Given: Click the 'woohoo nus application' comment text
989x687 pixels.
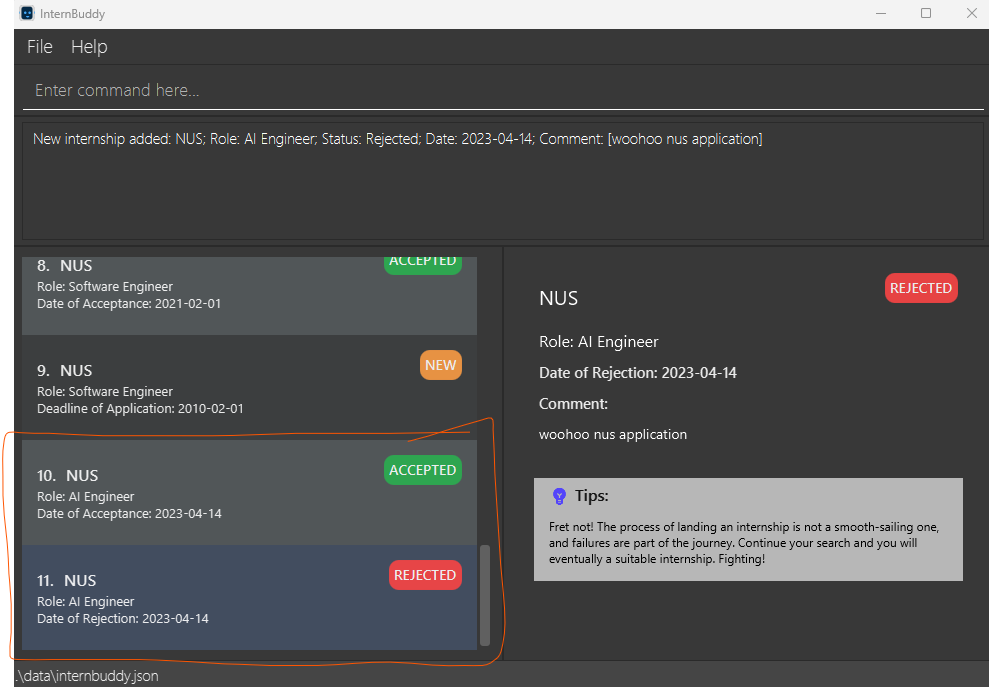Looking at the screenshot, I should pos(612,435).
